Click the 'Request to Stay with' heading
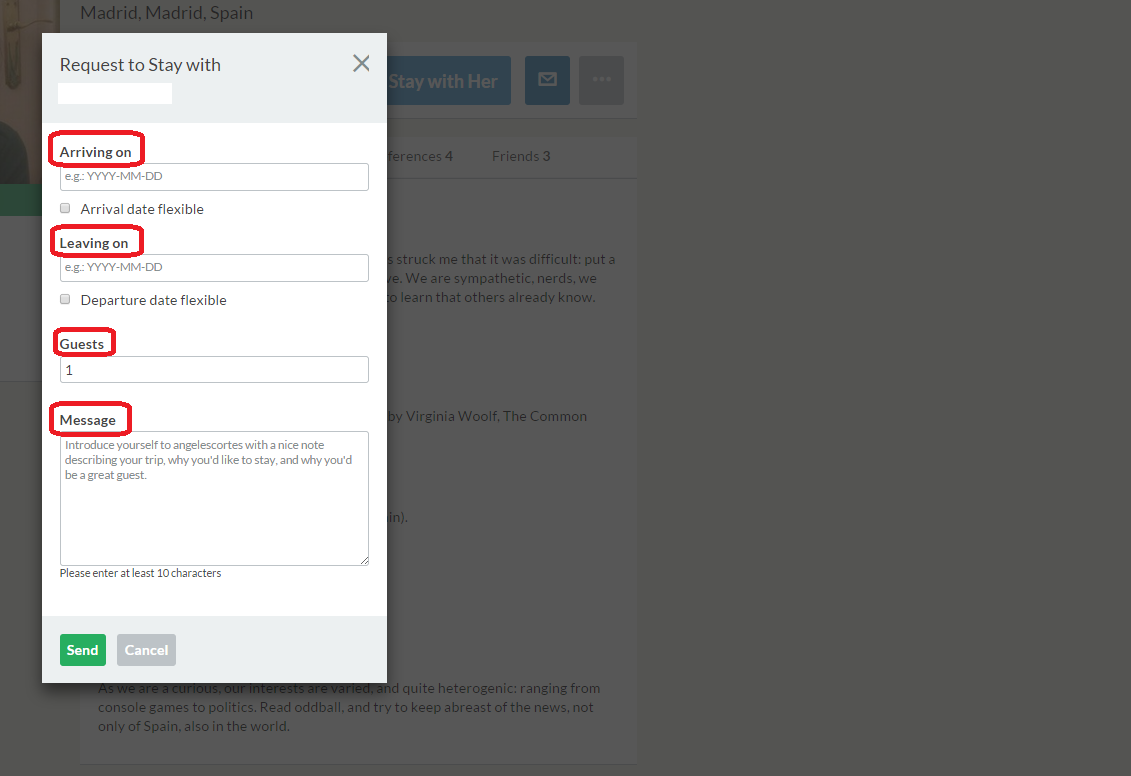The image size is (1131, 776). coord(140,65)
